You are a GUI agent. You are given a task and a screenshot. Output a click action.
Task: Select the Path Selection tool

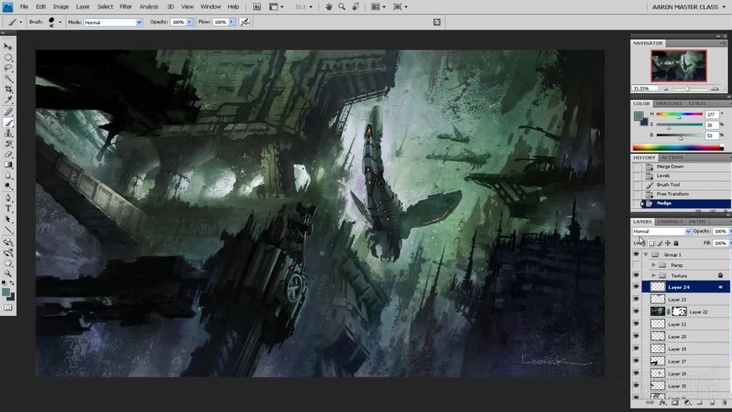[x=8, y=219]
